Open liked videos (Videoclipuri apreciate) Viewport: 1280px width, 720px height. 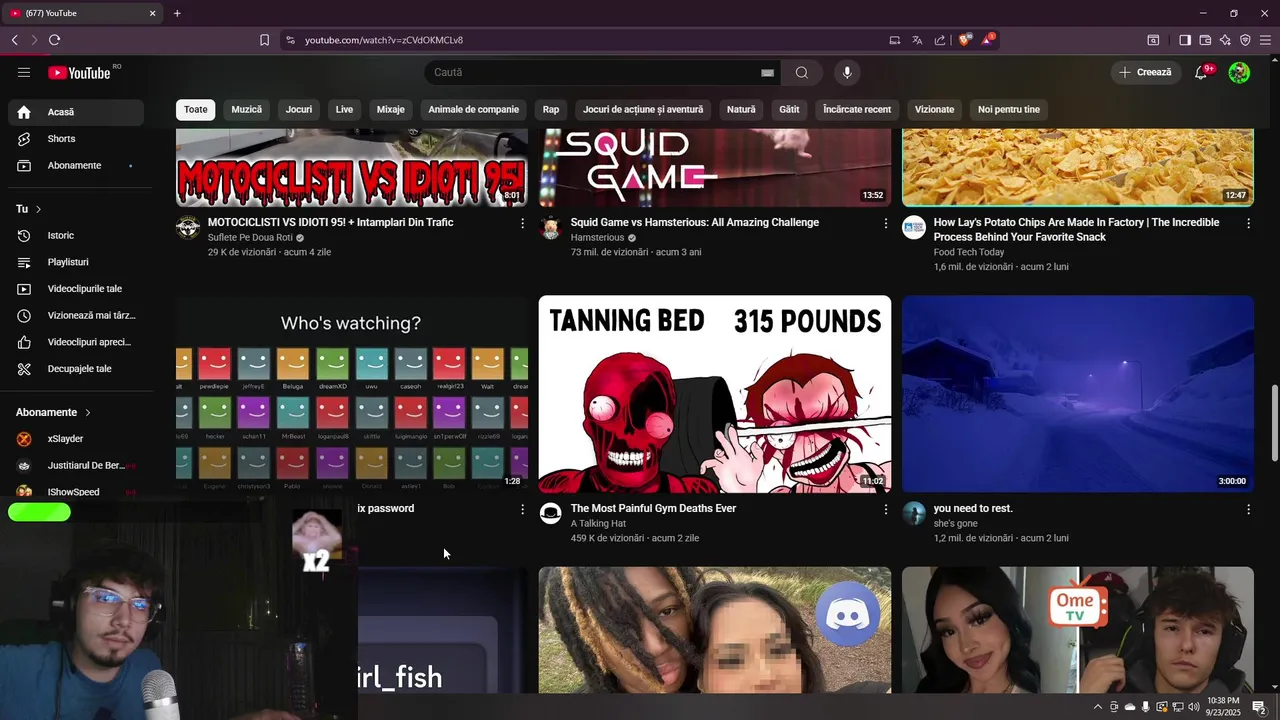click(x=76, y=342)
